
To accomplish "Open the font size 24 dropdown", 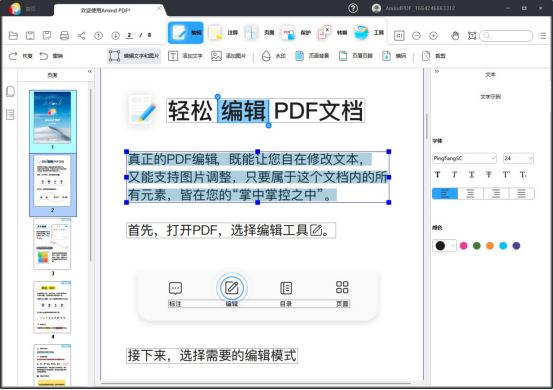I will (x=518, y=158).
